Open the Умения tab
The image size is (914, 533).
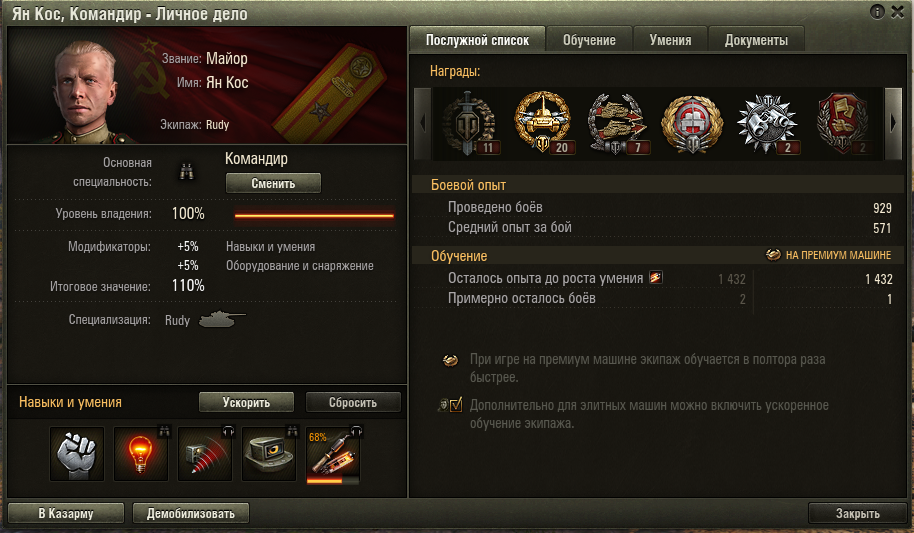670,40
